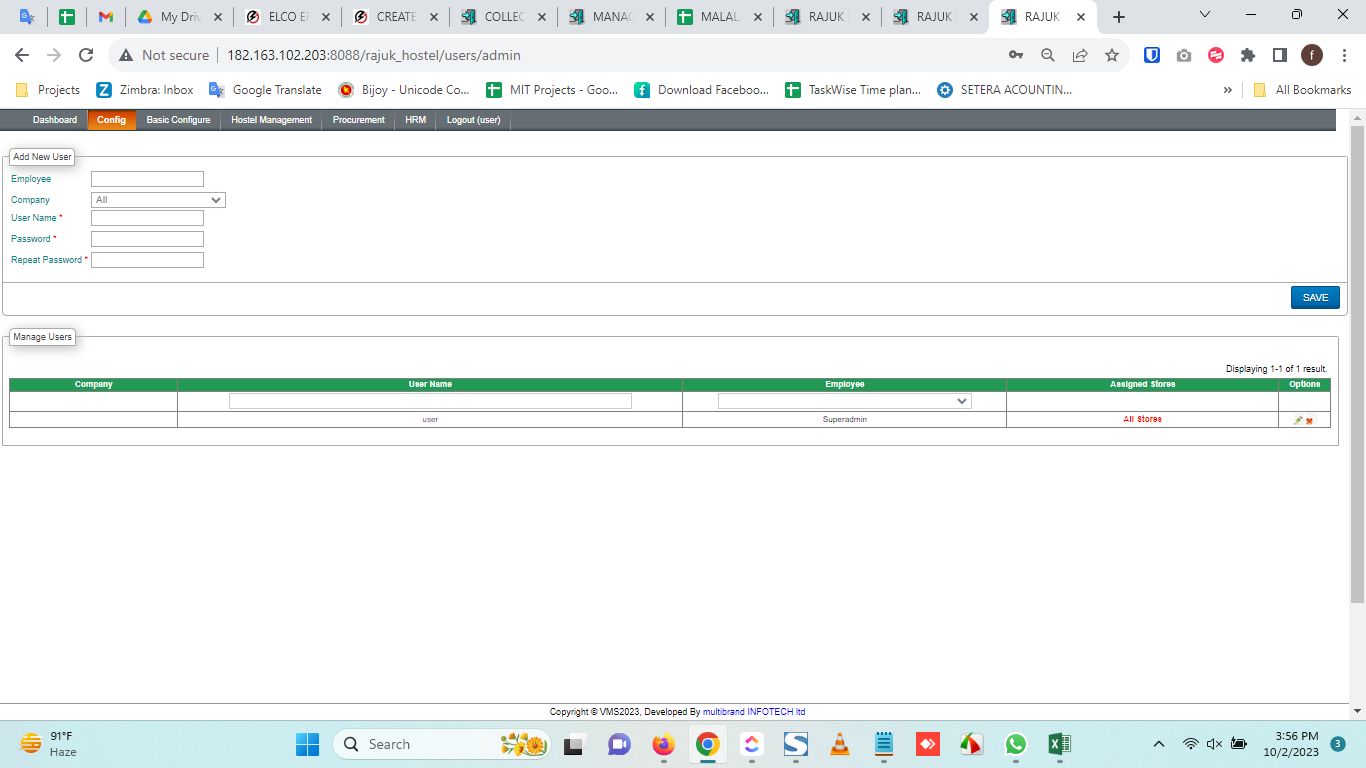Viewport: 1366px width, 768px height.
Task: Switch to the pinned Google Translate tab
Action: 28,17
